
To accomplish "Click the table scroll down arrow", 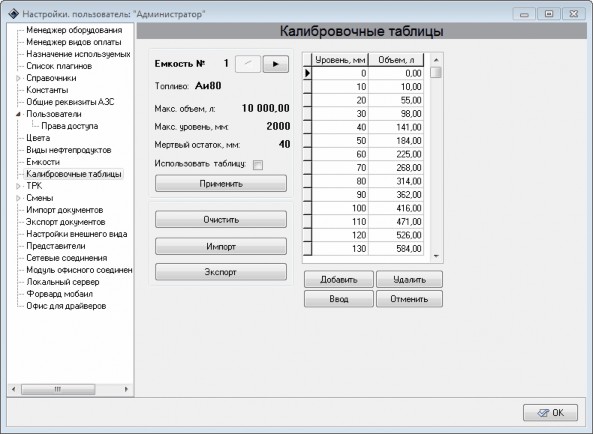I will (x=436, y=256).
